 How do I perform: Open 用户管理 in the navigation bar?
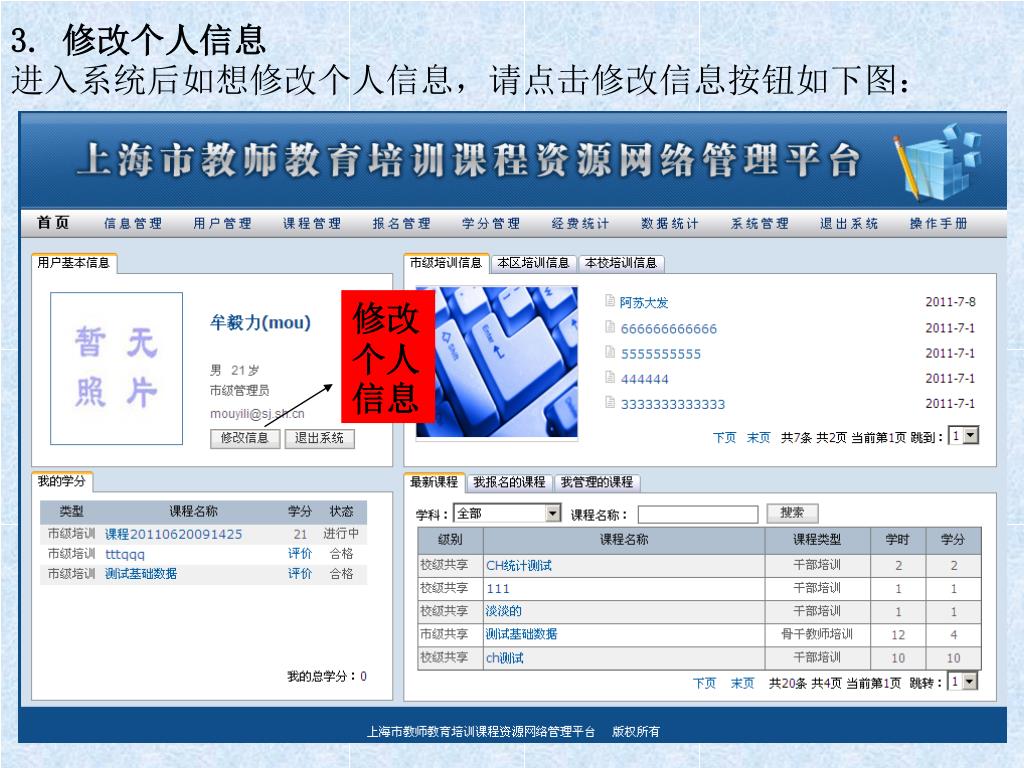222,223
